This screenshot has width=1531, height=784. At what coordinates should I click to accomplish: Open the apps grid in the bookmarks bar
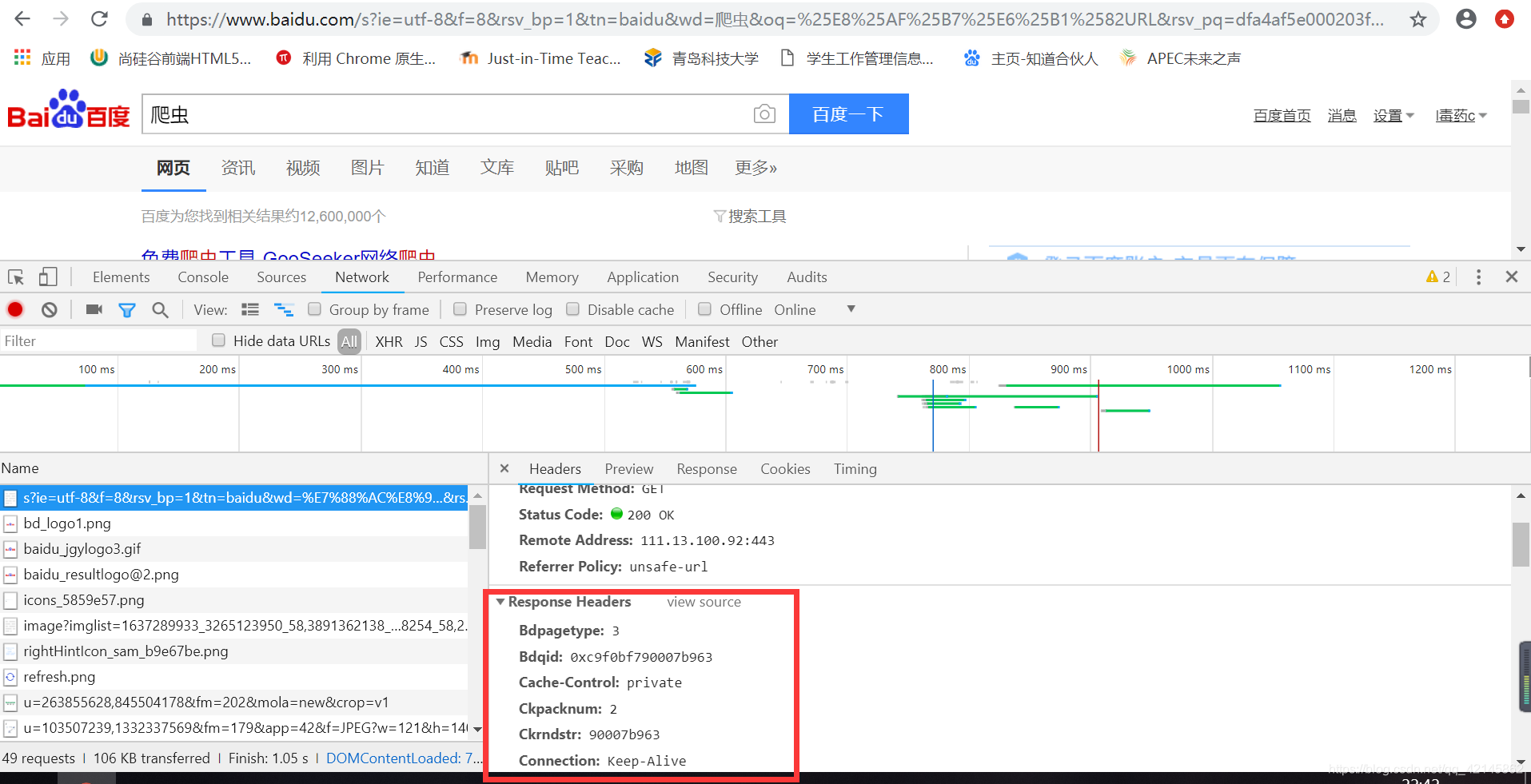coord(22,58)
